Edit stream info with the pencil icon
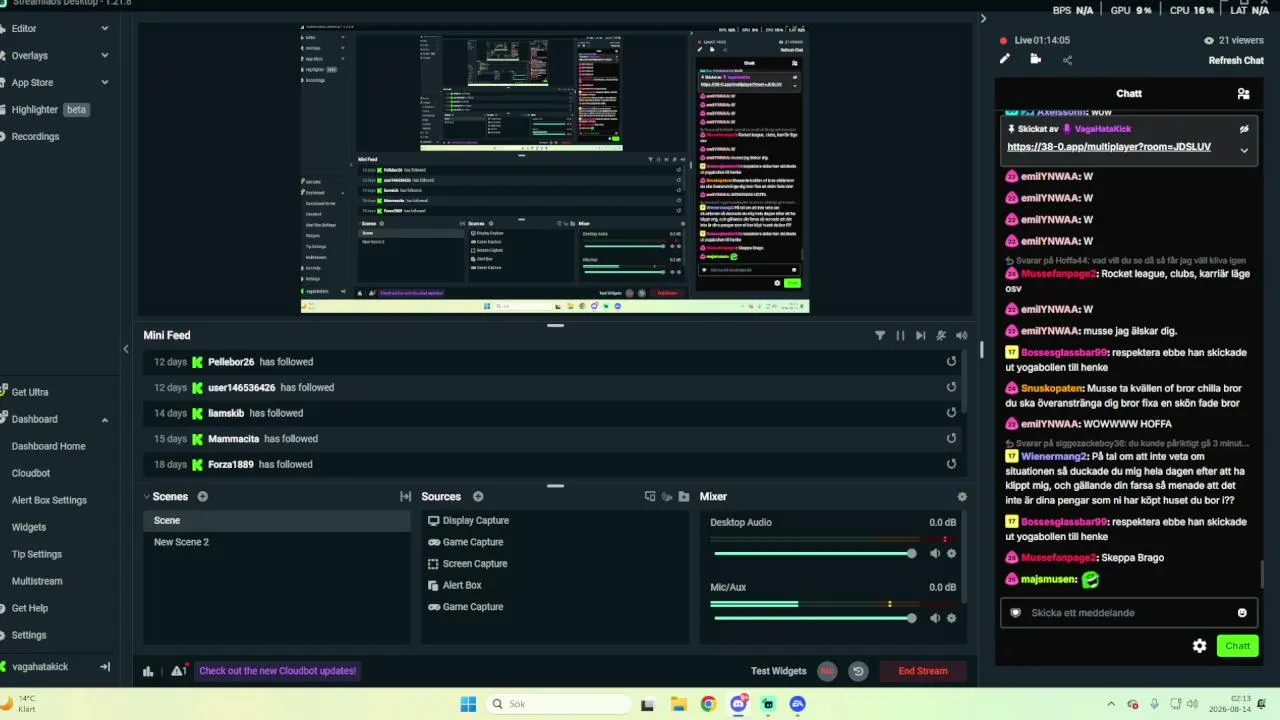 [1005, 59]
